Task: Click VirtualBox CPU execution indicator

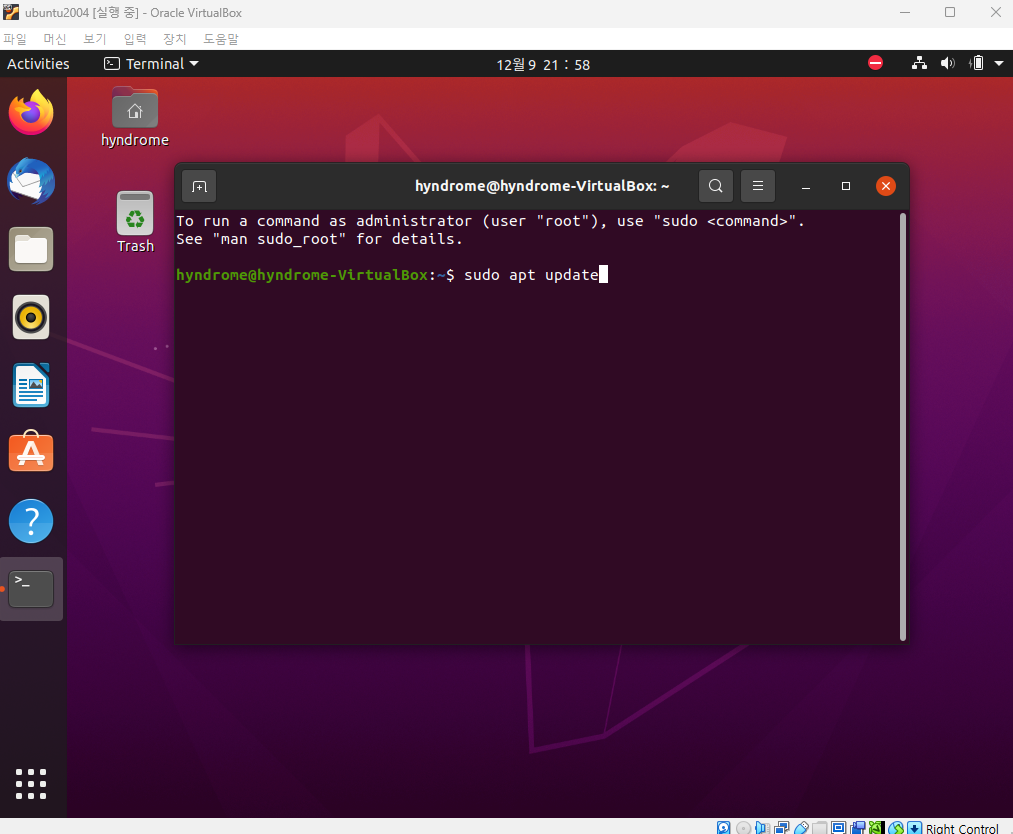Action: pyautogui.click(x=877, y=828)
